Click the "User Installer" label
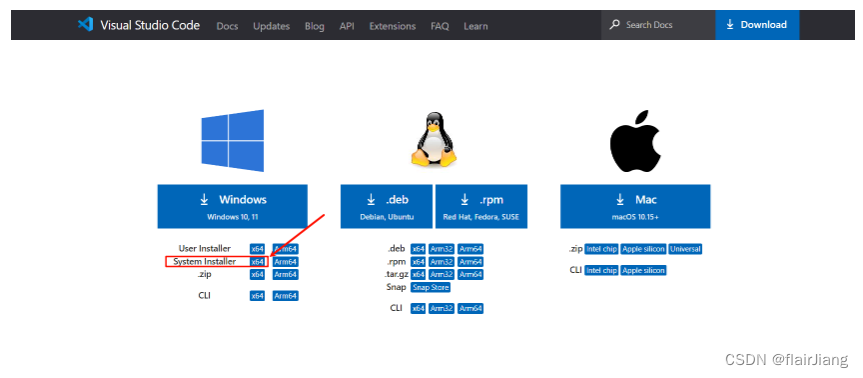 [205, 249]
